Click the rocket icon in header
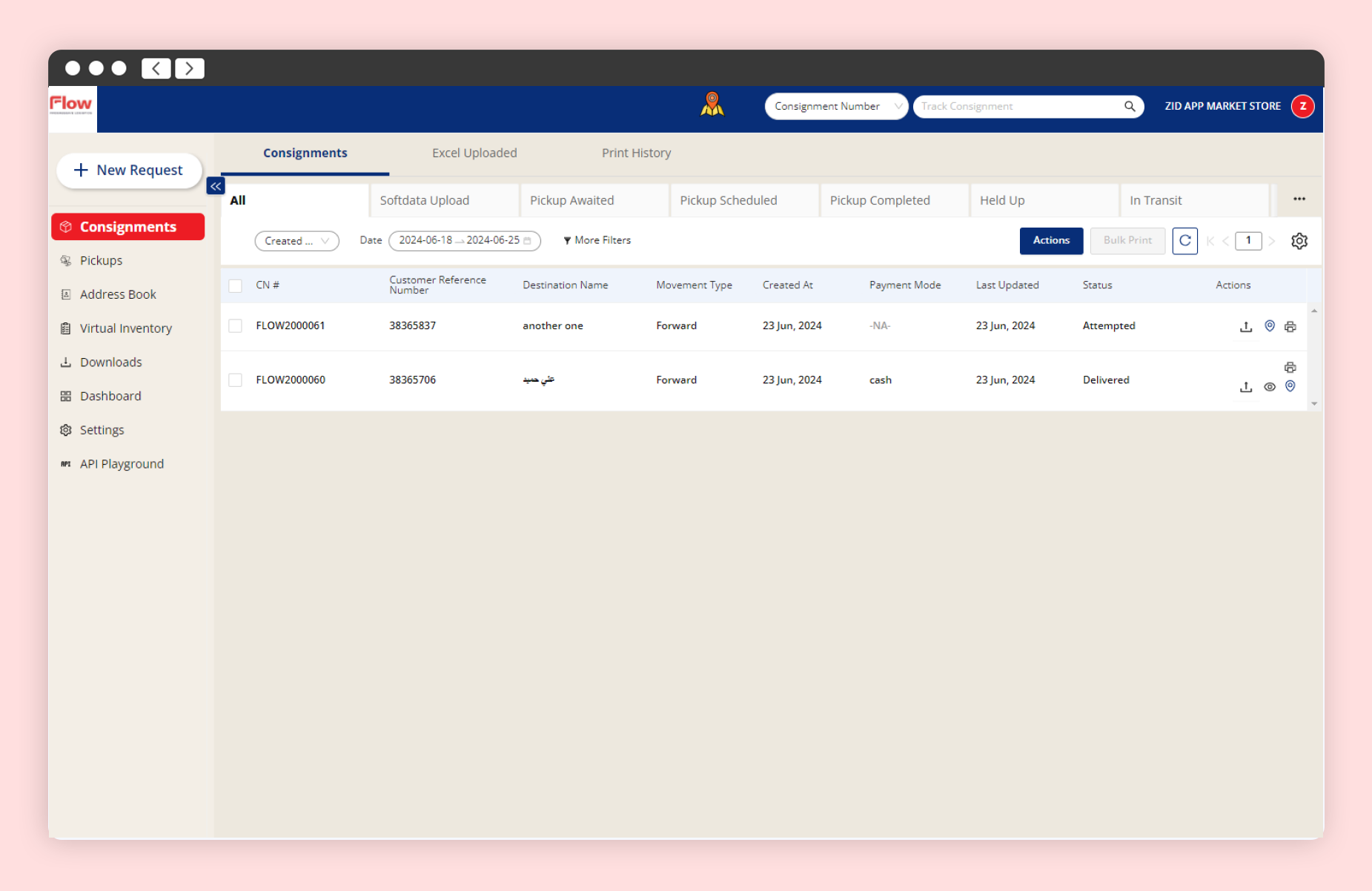 point(712,105)
